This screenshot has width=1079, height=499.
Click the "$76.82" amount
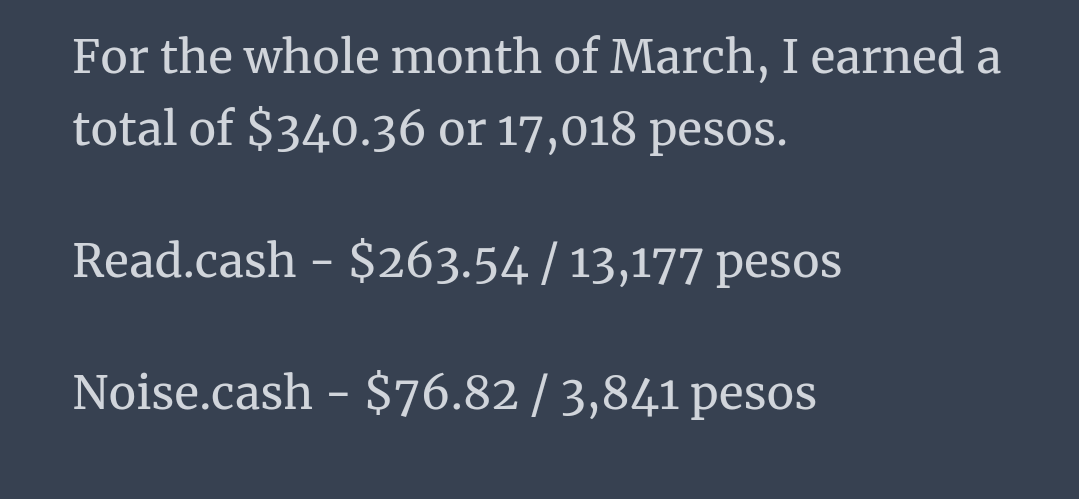point(442,394)
